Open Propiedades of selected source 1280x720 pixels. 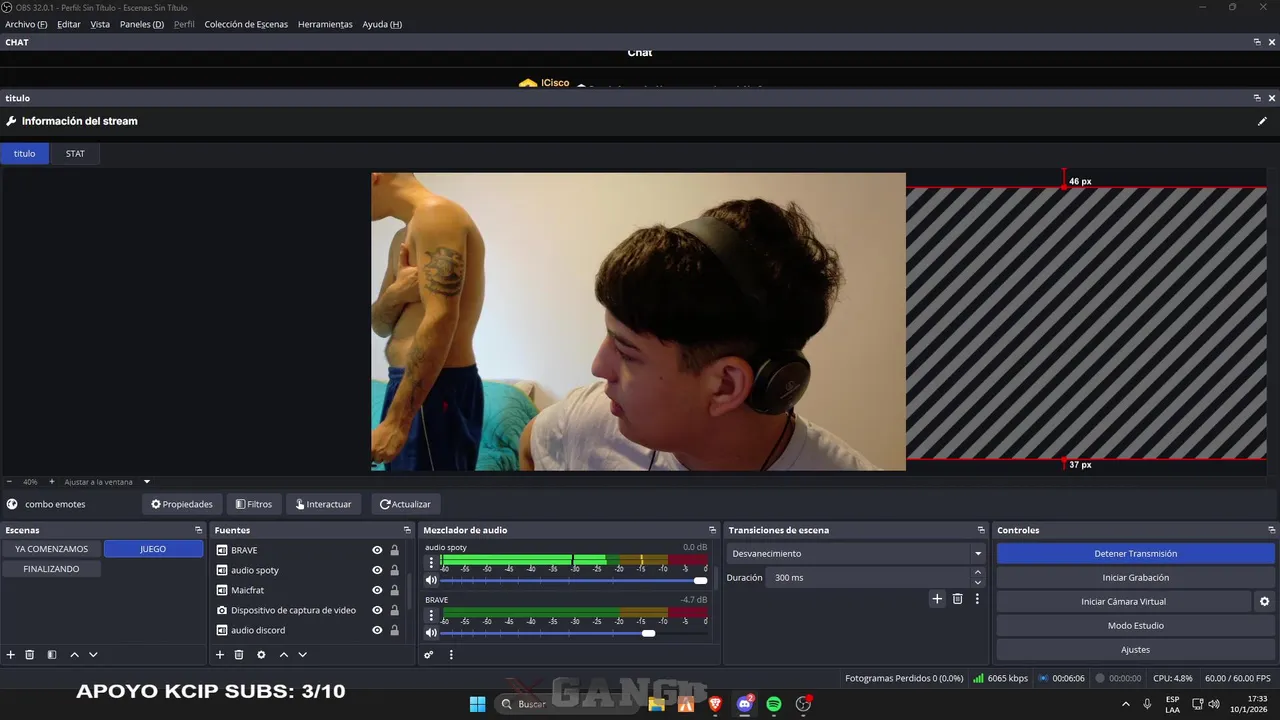coord(182,504)
